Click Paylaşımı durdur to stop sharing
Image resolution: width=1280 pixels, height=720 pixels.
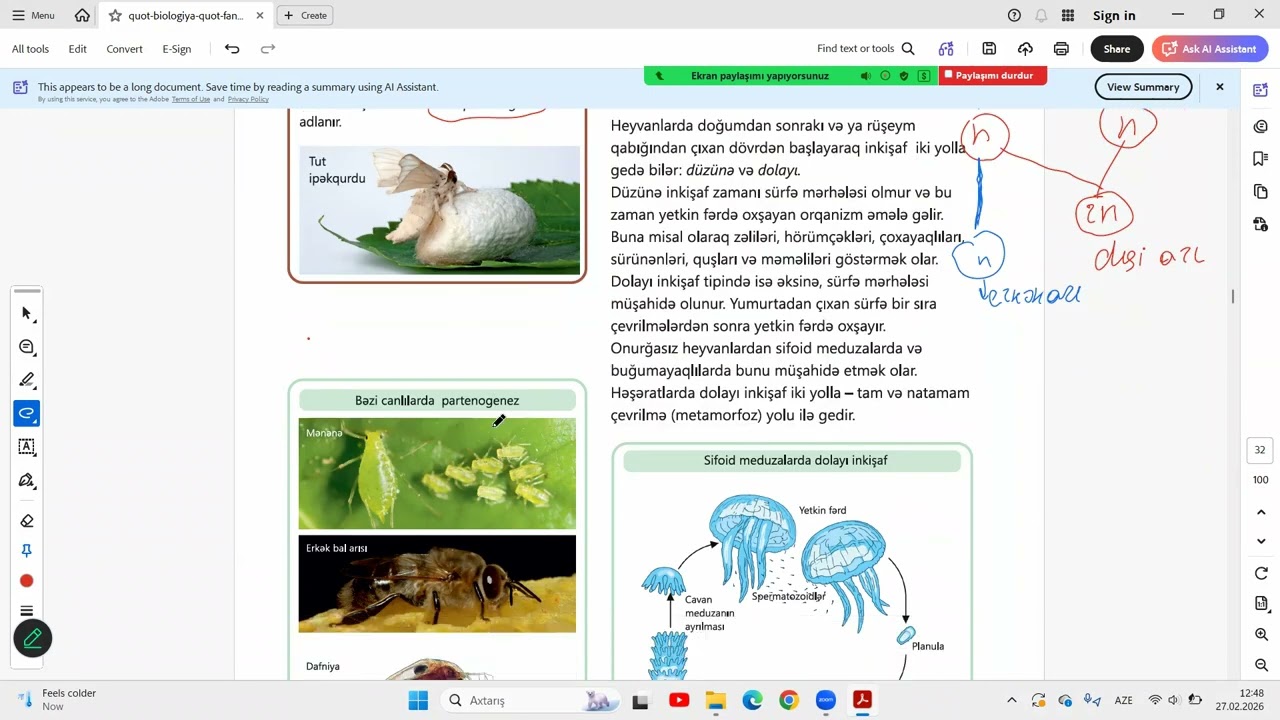coord(993,75)
